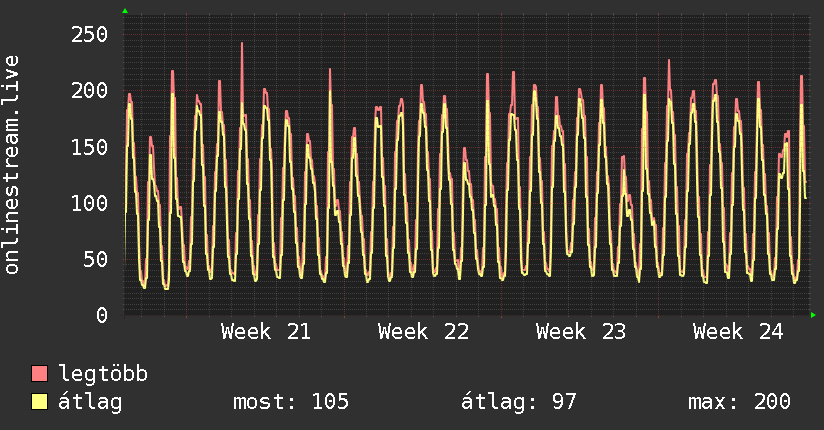The height and width of the screenshot is (430, 824).
Task: Click the 150 y-axis label
Action: (x=89, y=147)
